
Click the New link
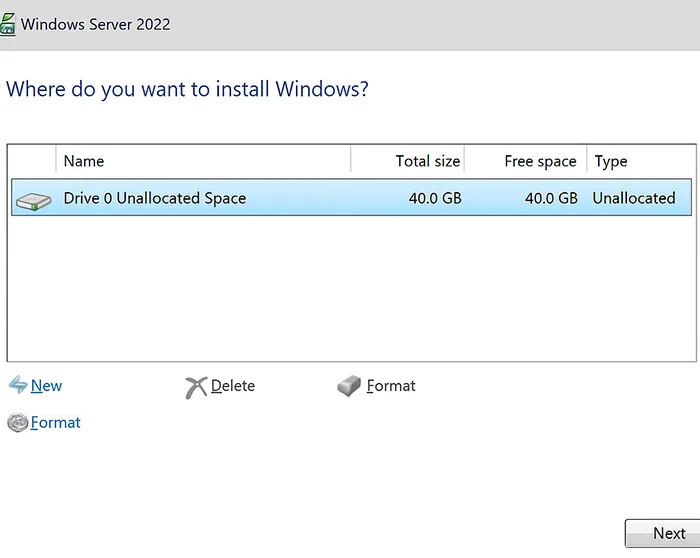(x=46, y=386)
